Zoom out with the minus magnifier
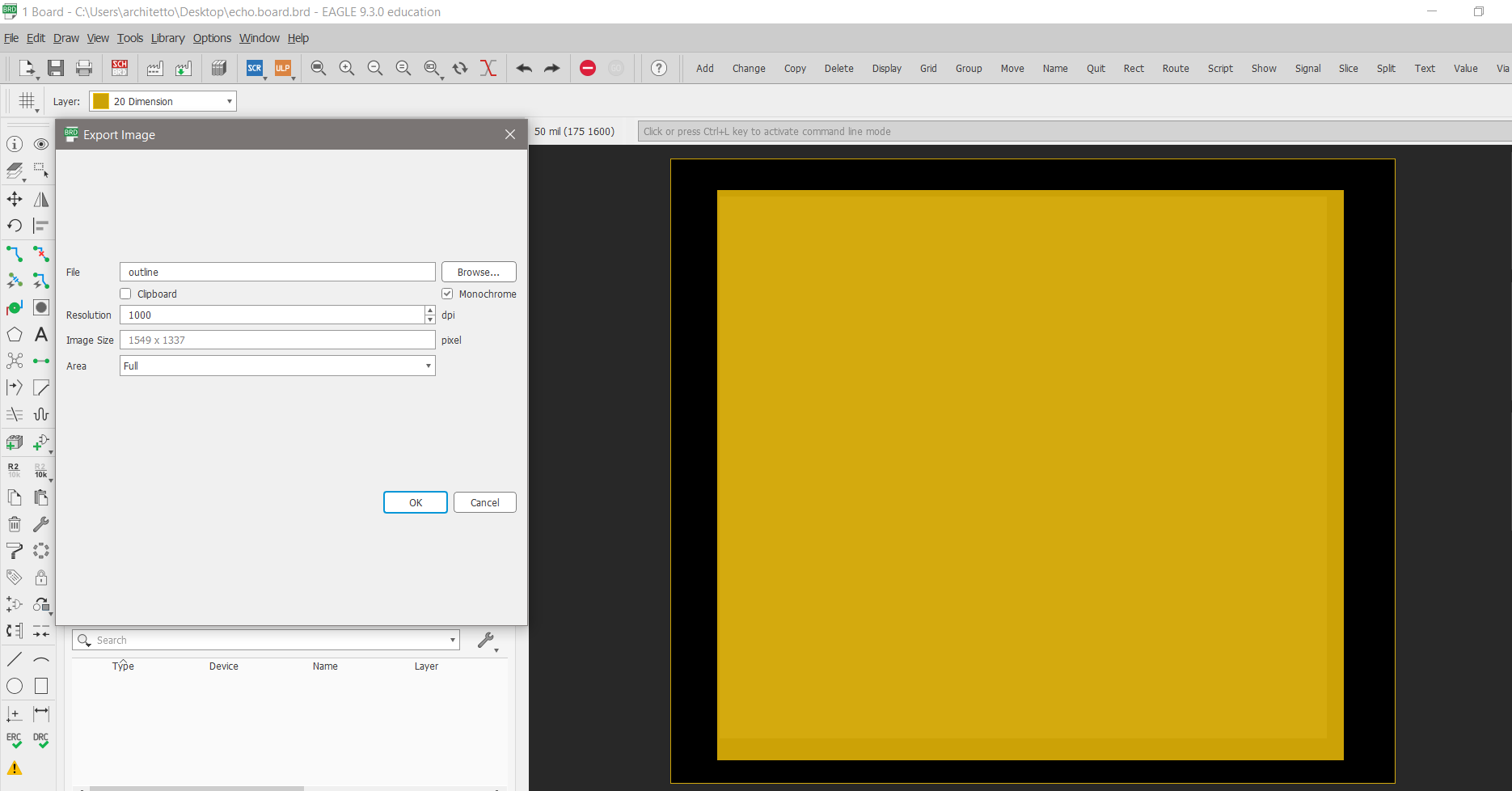 tap(375, 68)
